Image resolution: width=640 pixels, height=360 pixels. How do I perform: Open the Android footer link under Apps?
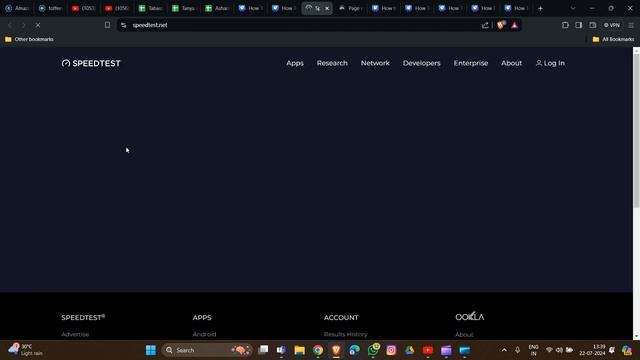tap(204, 334)
